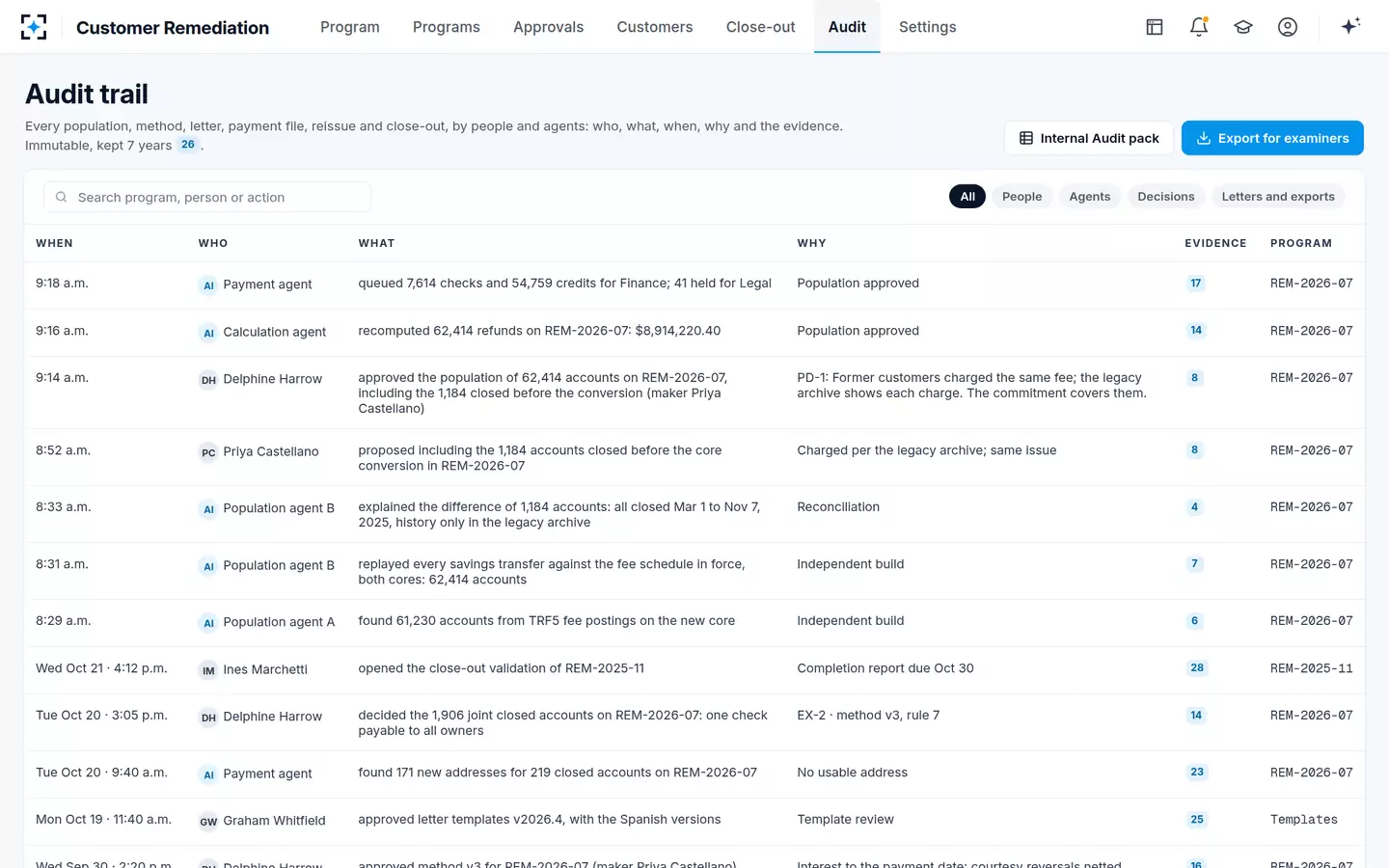
Task: Filter the audit trail by Agents
Action: (x=1090, y=197)
